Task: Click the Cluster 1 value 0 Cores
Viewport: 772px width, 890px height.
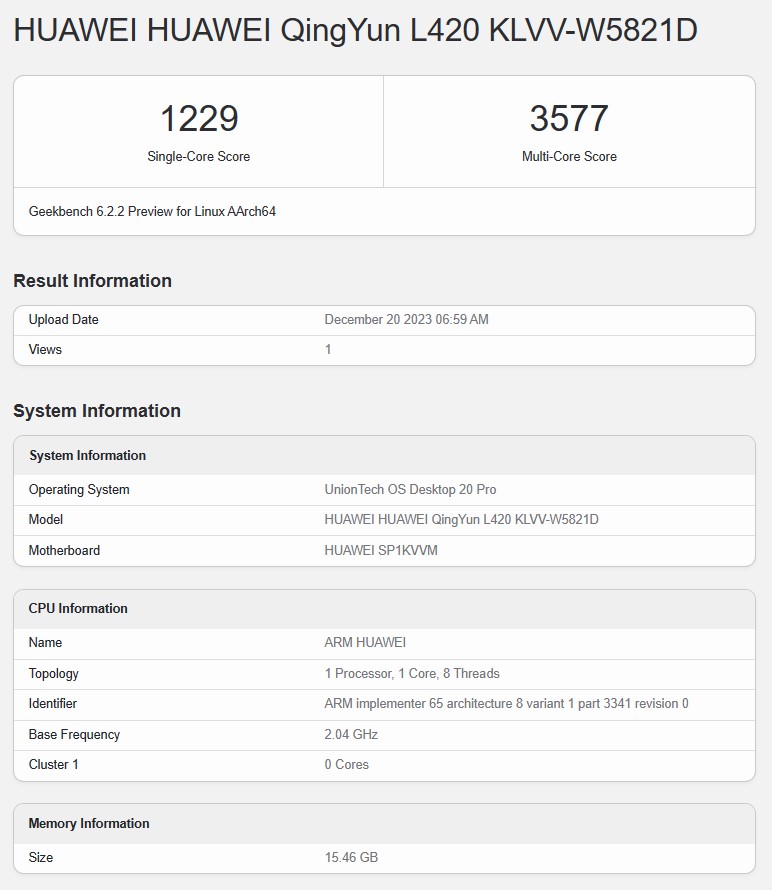Action: 346,765
